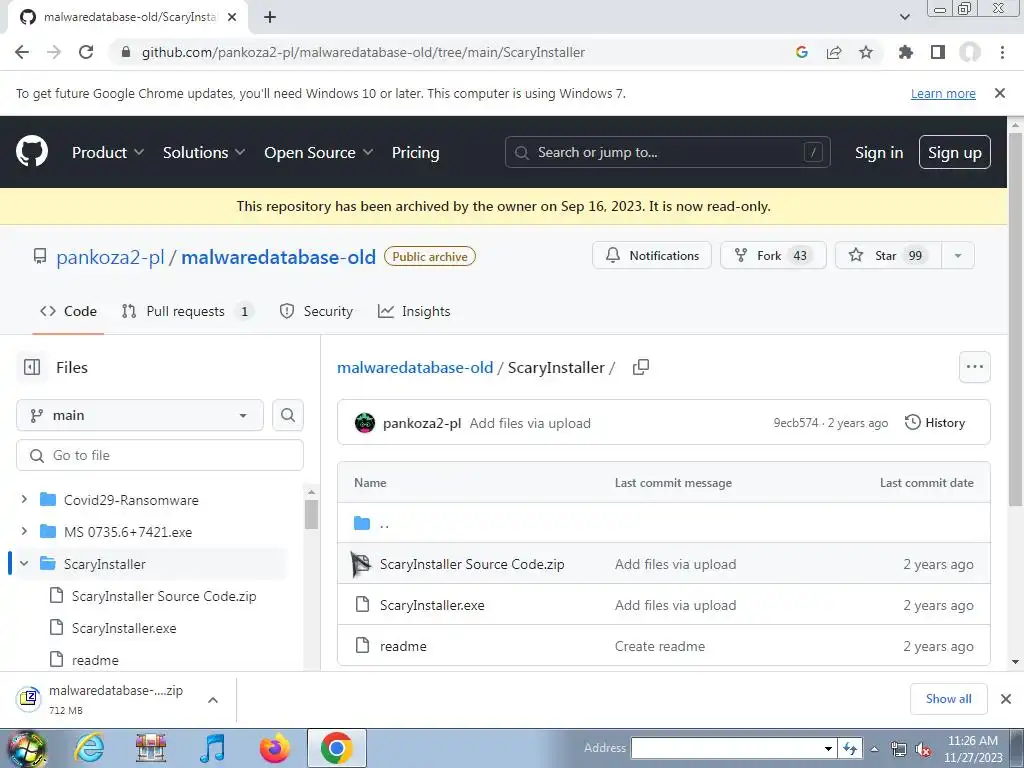Select ScaryInstaller.exe in sidebar tree

pyautogui.click(x=123, y=628)
